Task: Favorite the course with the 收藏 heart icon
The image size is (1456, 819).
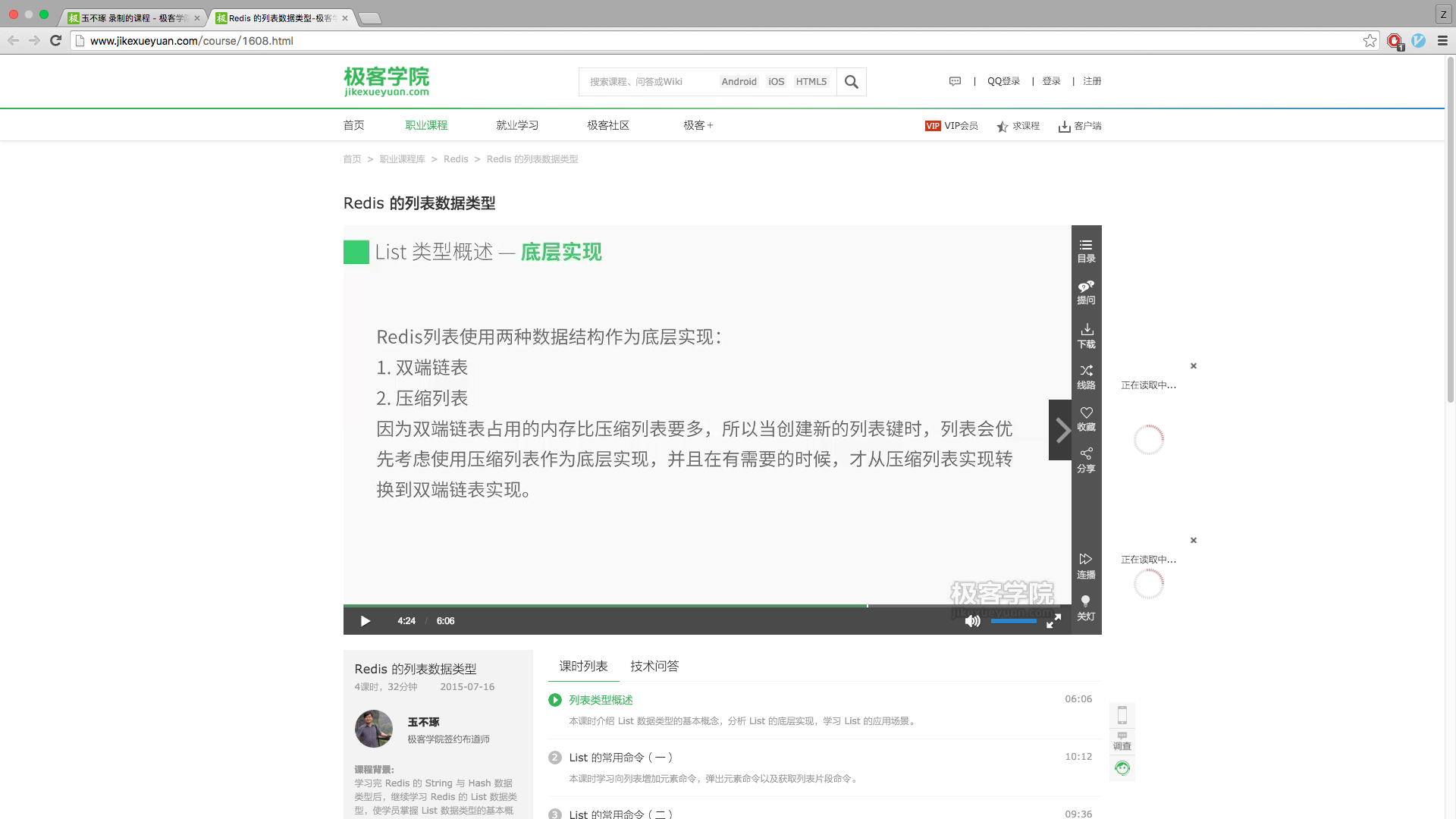Action: coord(1086,418)
